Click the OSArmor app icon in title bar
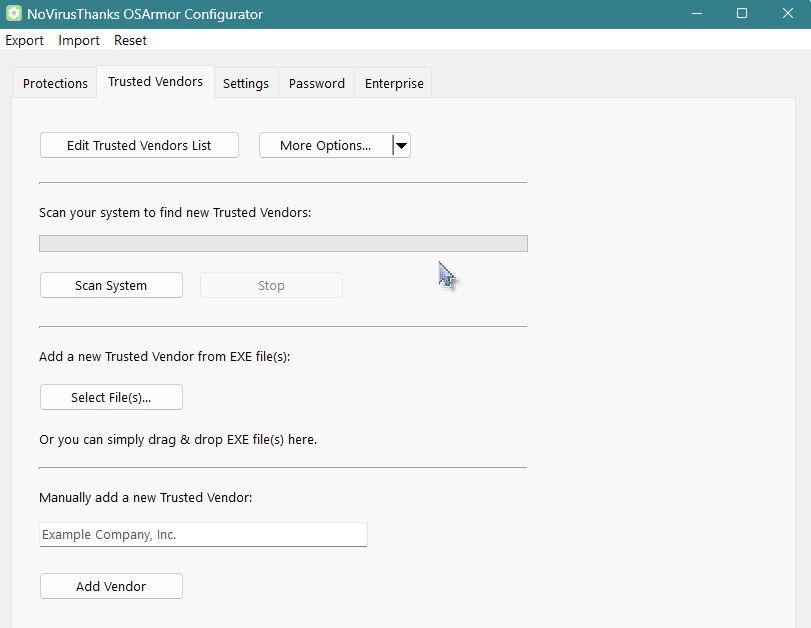Viewport: 811px width, 628px height. pos(13,13)
